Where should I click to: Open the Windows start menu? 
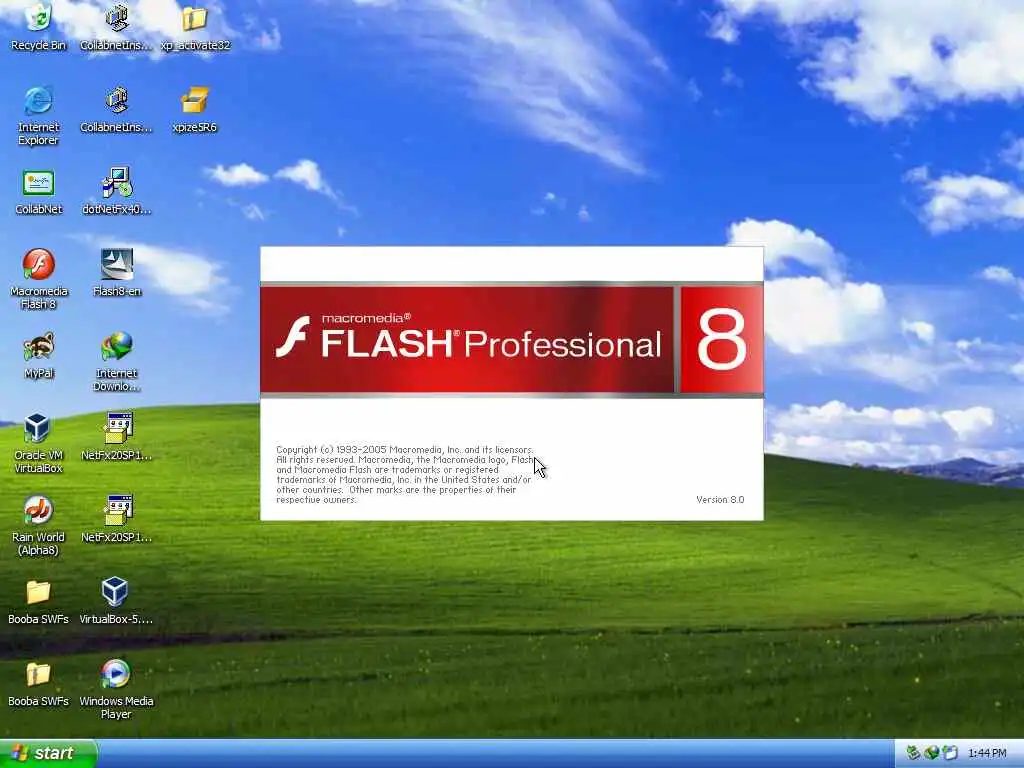48,753
